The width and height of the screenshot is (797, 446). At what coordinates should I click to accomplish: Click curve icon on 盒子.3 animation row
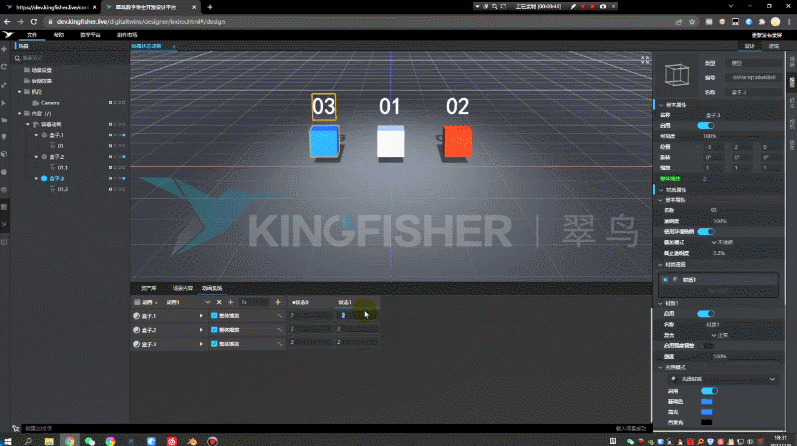pos(279,344)
